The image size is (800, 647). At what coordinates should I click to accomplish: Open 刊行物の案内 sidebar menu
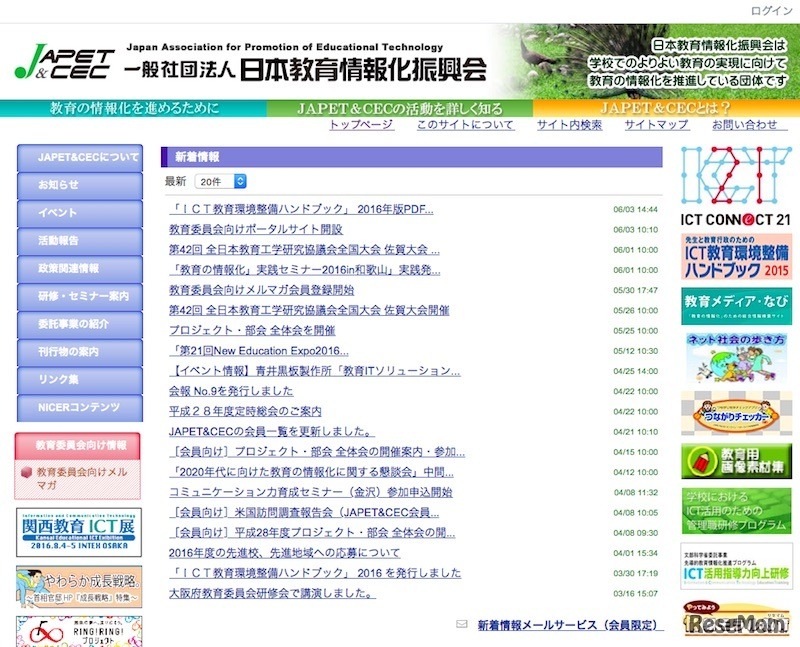click(x=80, y=352)
